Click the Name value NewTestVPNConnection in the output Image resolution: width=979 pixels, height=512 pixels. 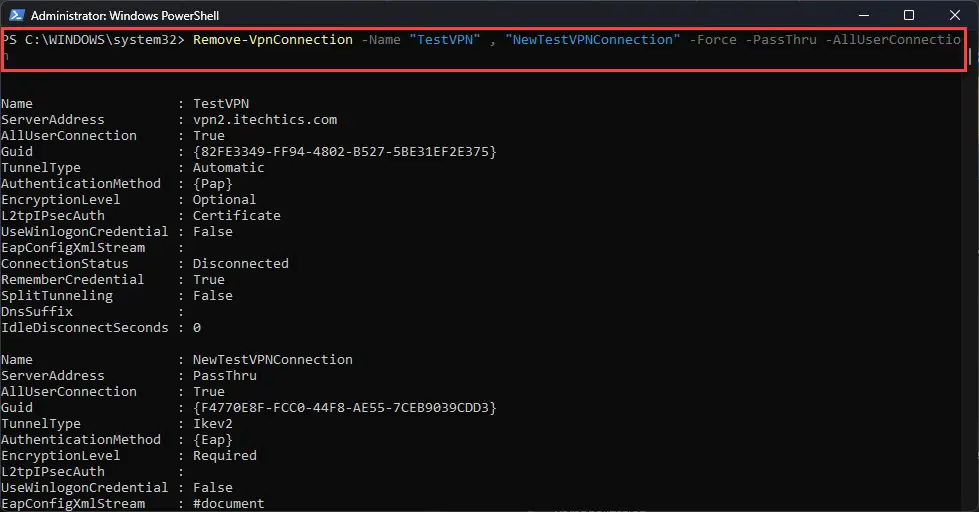coord(272,360)
